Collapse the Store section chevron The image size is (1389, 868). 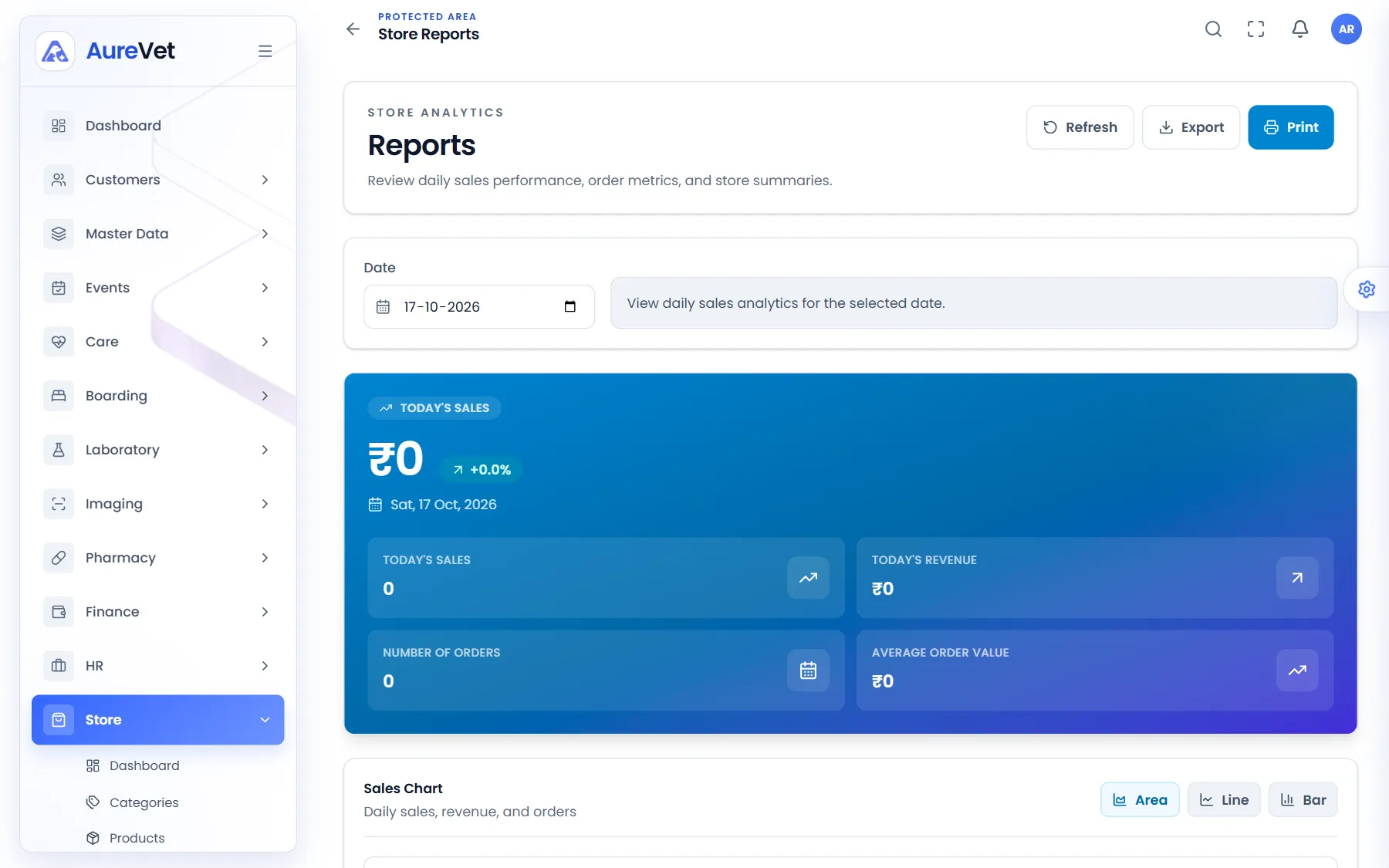click(265, 720)
